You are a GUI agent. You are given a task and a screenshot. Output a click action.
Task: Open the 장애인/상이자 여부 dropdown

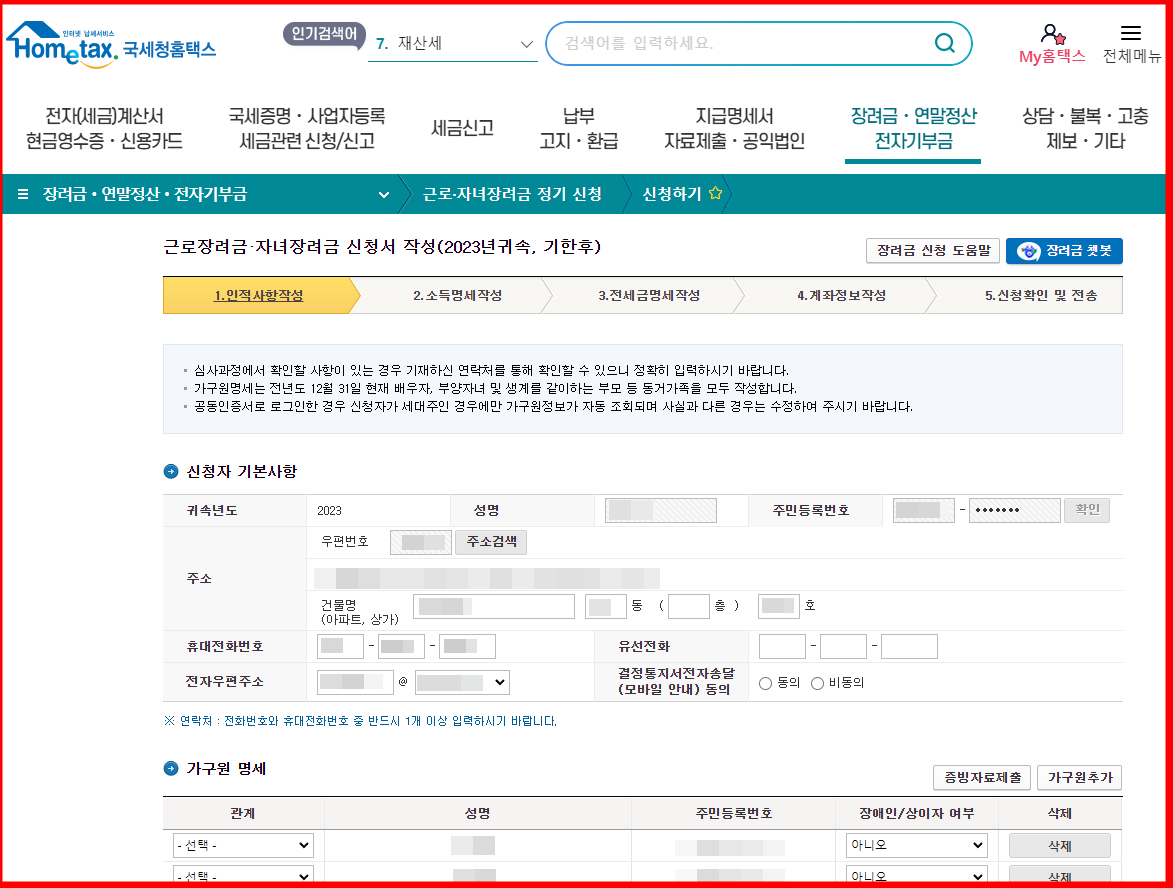coord(915,844)
